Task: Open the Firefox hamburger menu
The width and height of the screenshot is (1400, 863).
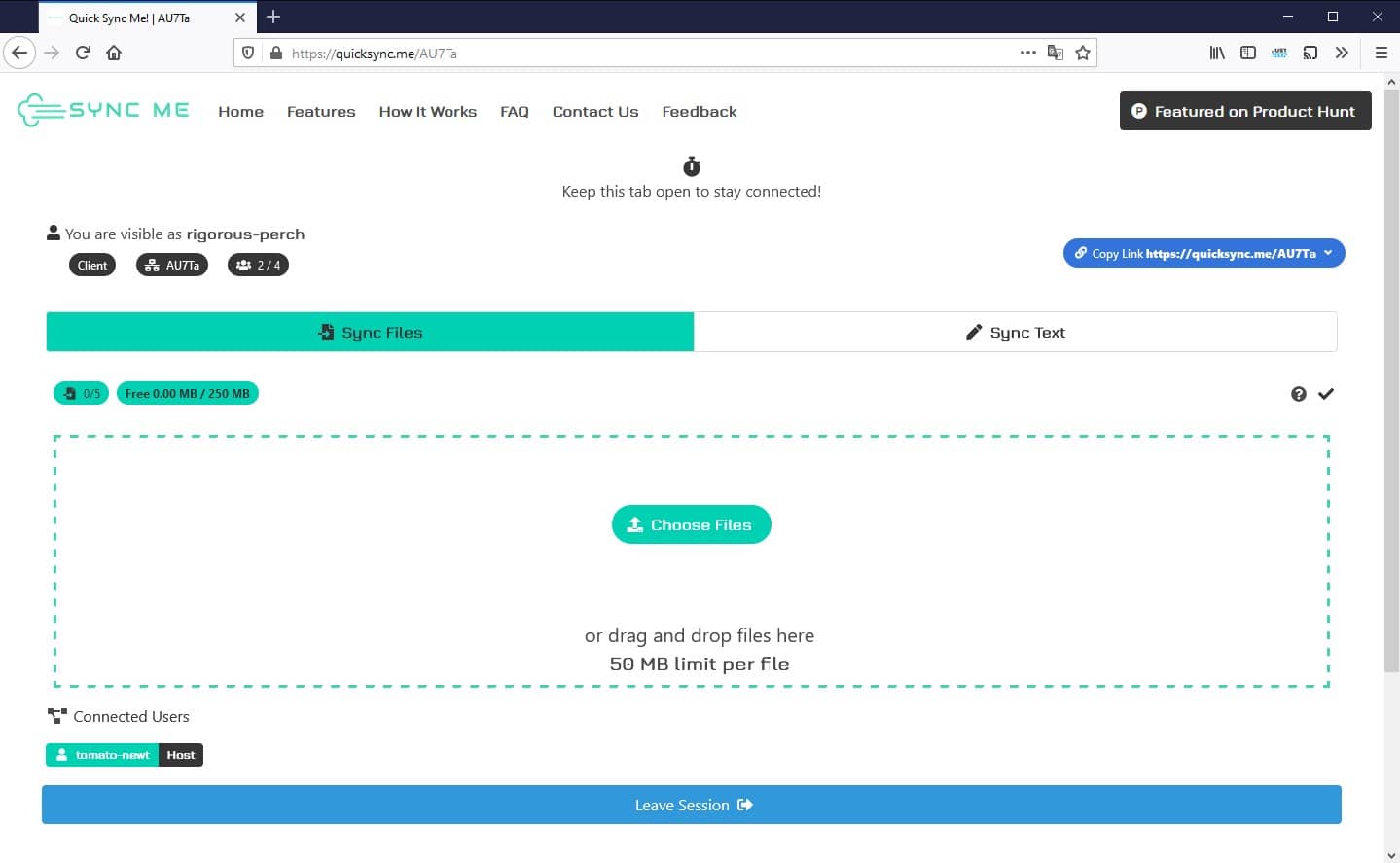Action: (x=1381, y=53)
